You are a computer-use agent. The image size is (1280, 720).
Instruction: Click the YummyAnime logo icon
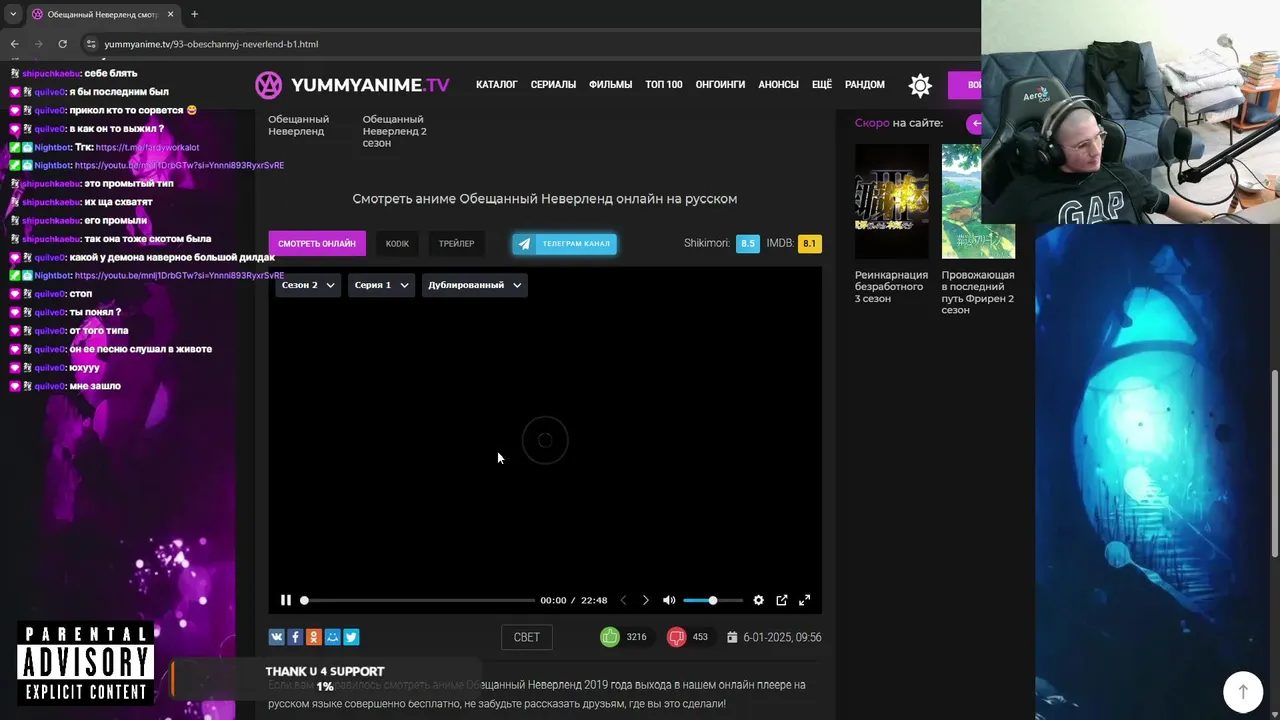(268, 85)
